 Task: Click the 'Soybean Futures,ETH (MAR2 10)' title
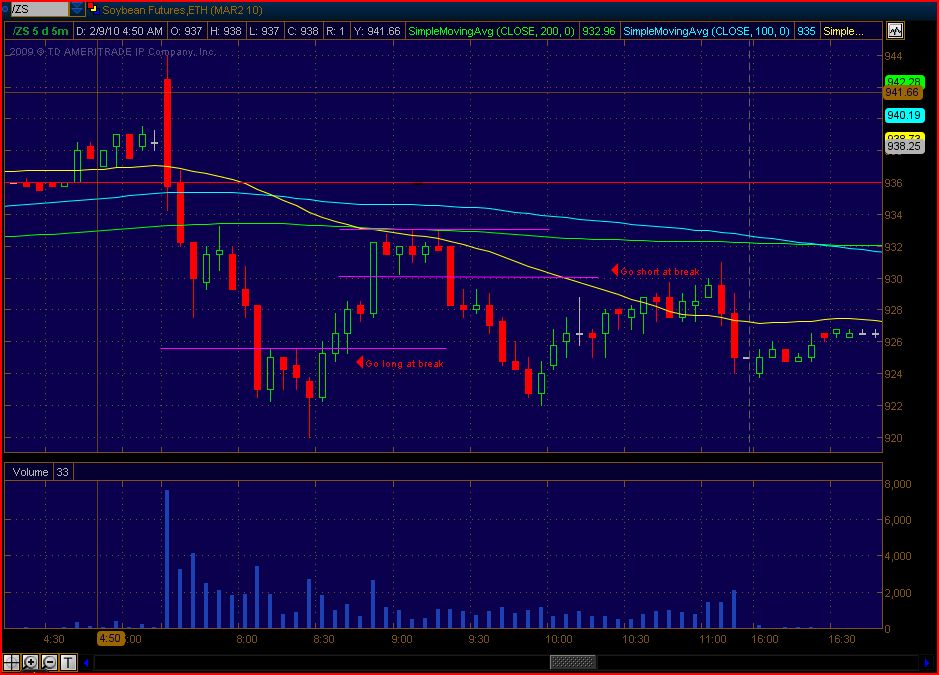point(182,10)
